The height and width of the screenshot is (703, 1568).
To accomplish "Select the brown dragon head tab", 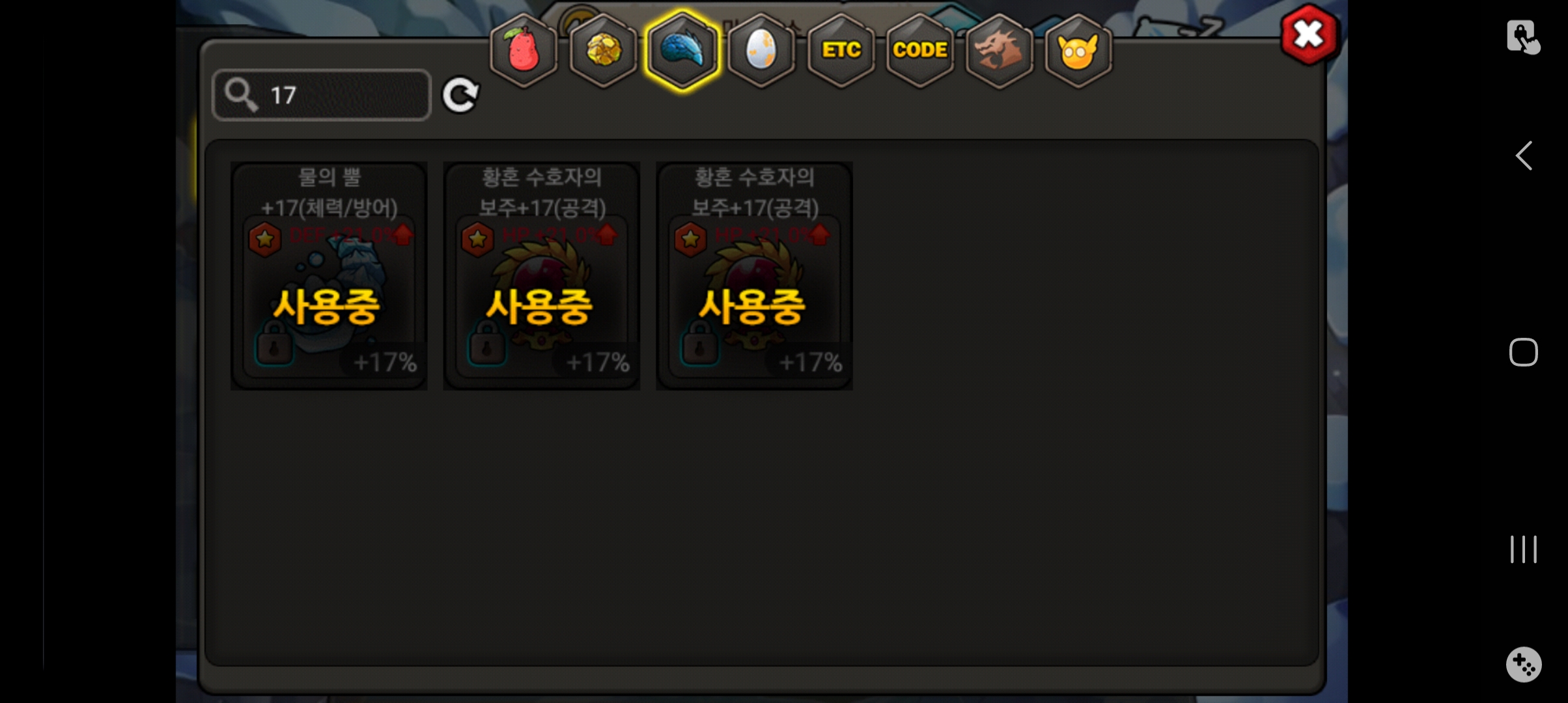I will tap(1000, 51).
